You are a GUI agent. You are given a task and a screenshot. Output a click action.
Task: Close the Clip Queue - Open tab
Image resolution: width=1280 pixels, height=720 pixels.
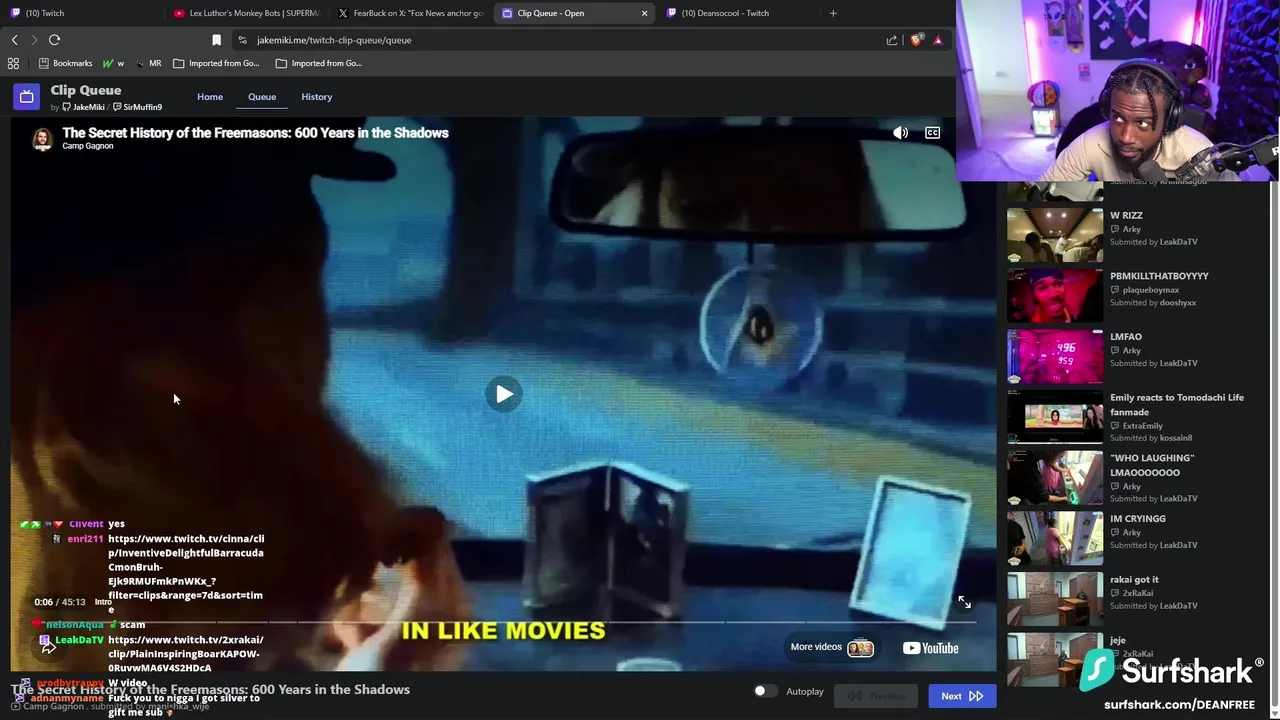tap(644, 13)
